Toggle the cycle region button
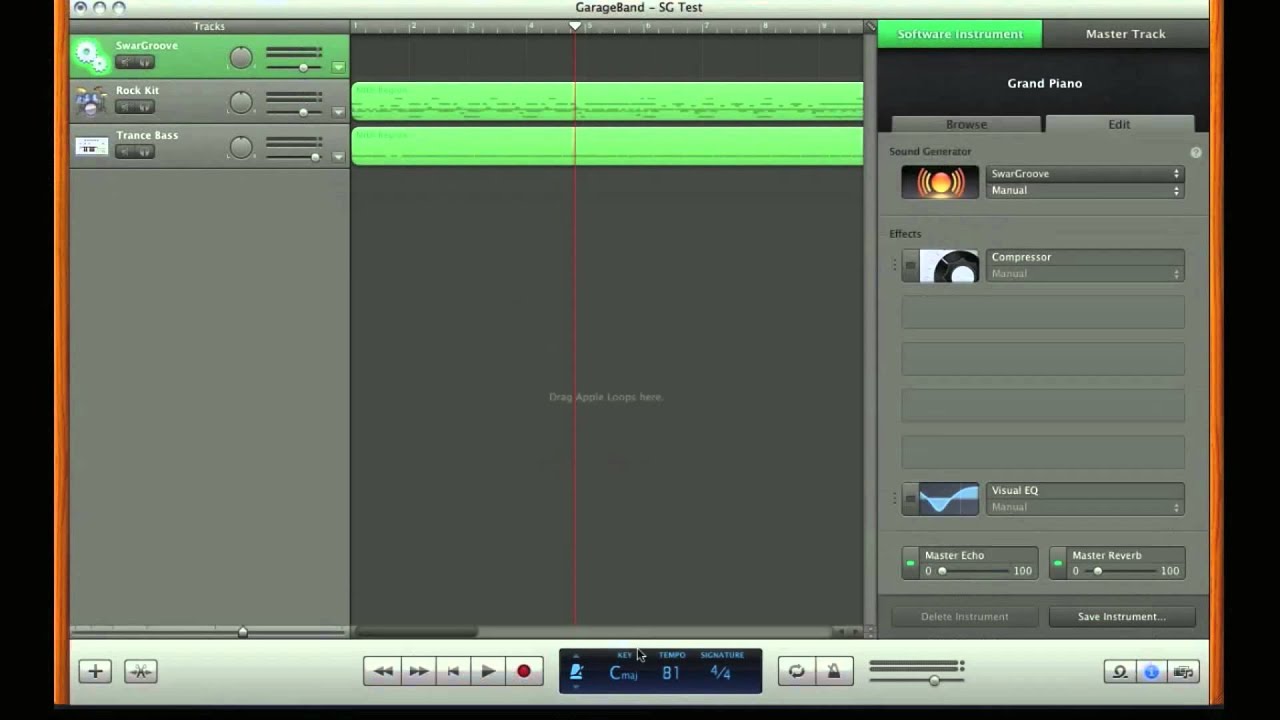The image size is (1280, 720). pyautogui.click(x=797, y=671)
